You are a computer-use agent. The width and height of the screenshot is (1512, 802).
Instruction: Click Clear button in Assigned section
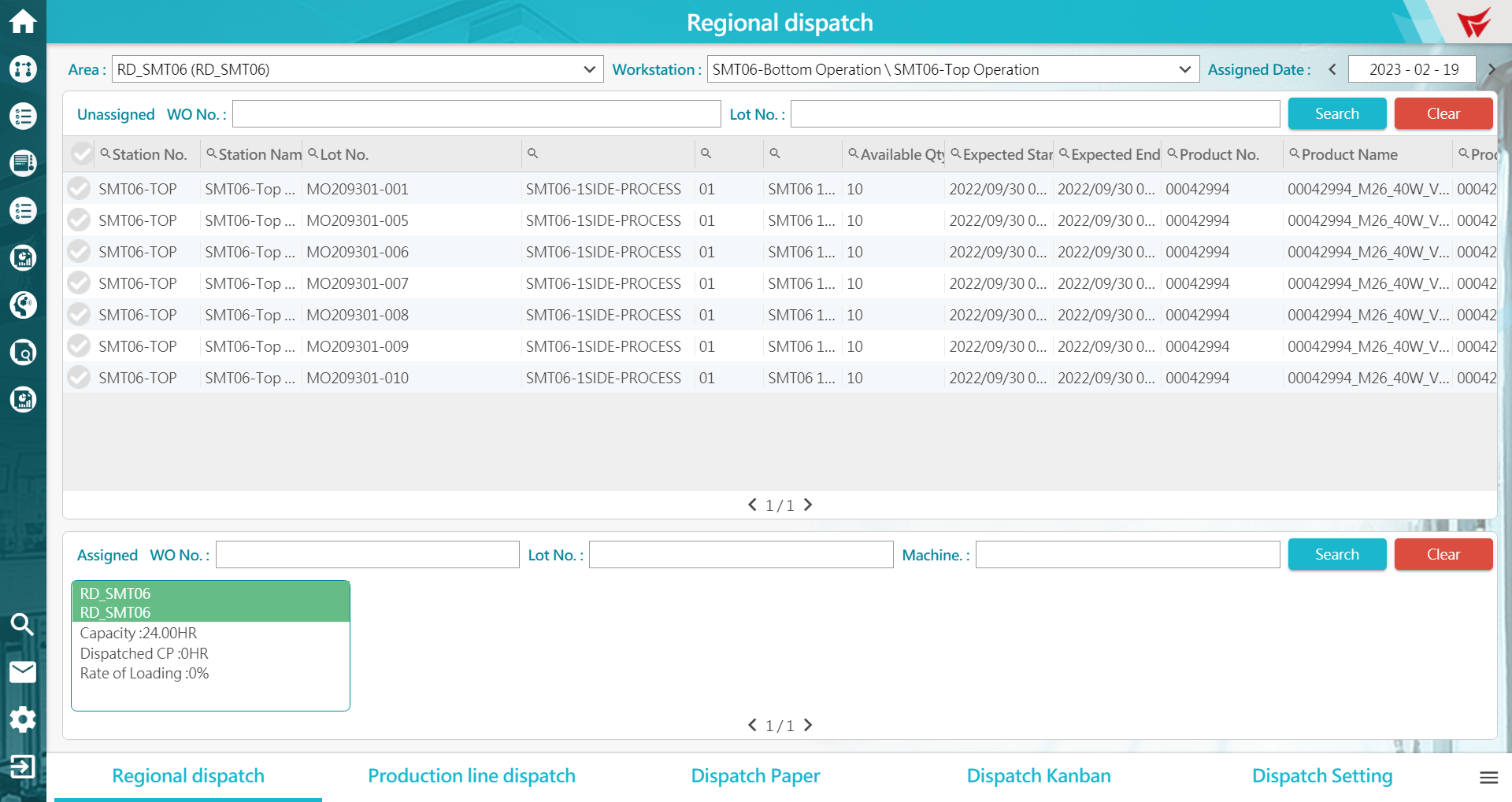pyautogui.click(x=1443, y=554)
